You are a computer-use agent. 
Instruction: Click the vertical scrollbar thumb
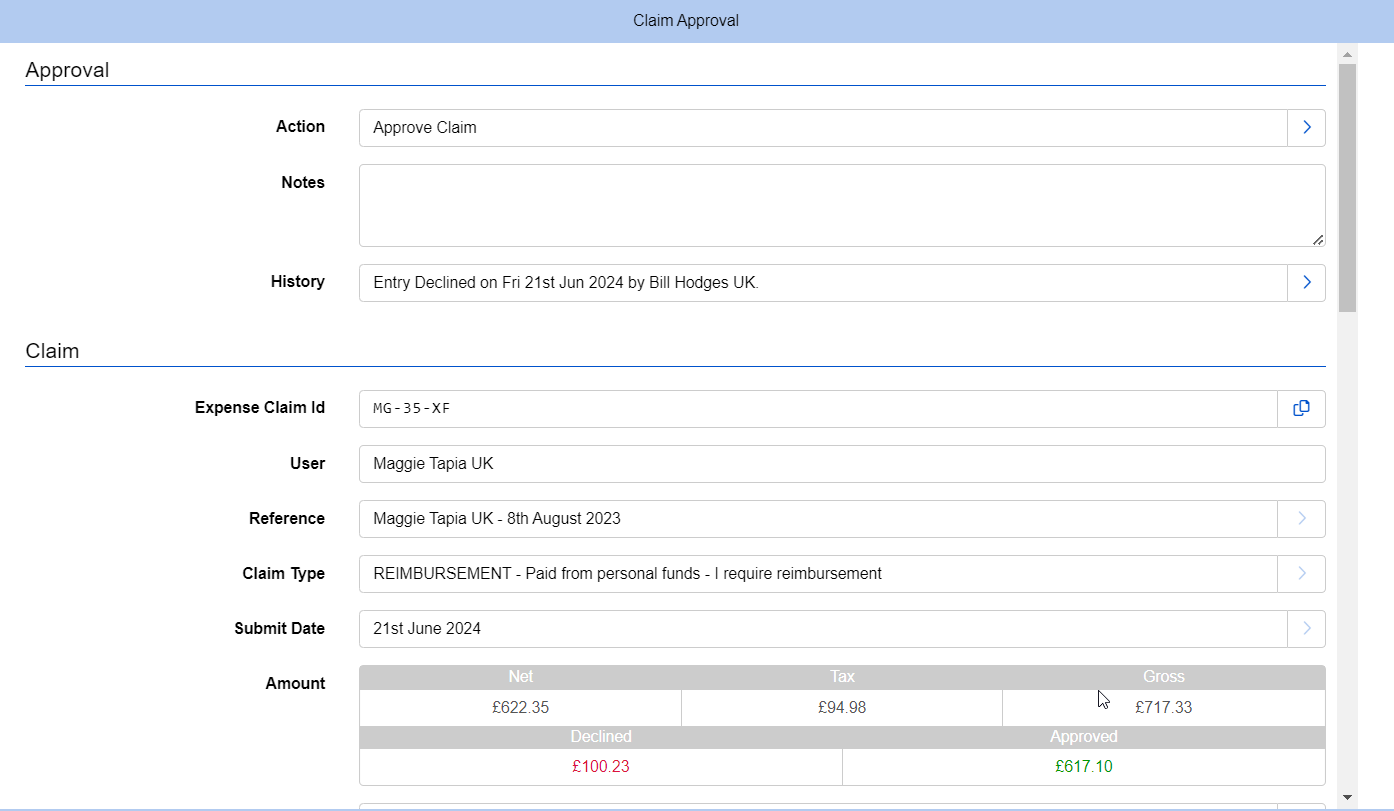(x=1347, y=188)
